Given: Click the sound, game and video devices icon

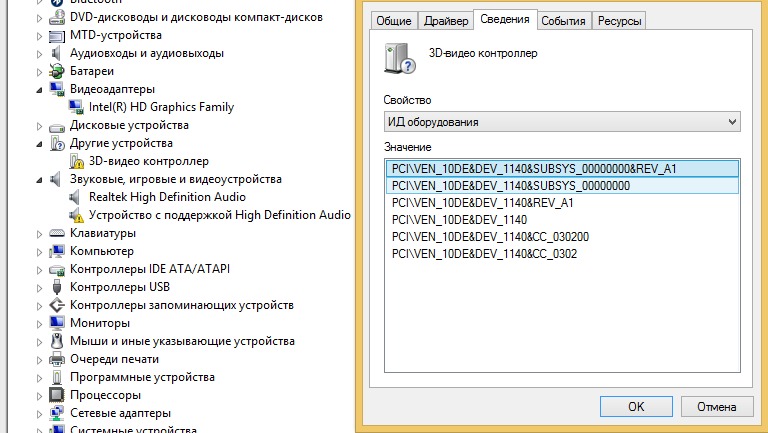Looking at the screenshot, I should (56, 179).
